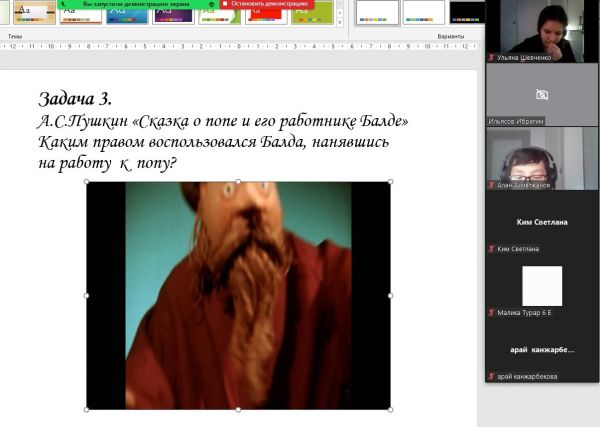Expand the themes gallery dropdown arrow
This screenshot has width=600, height=427.
[338, 20]
